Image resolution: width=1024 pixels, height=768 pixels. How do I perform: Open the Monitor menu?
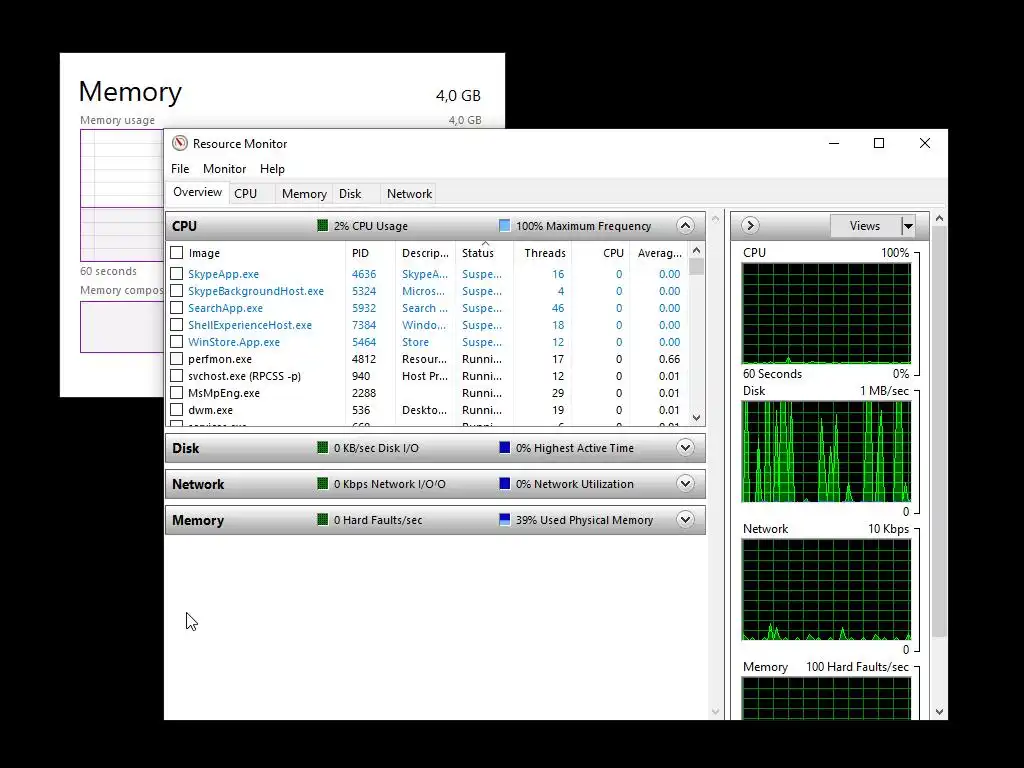(x=224, y=168)
